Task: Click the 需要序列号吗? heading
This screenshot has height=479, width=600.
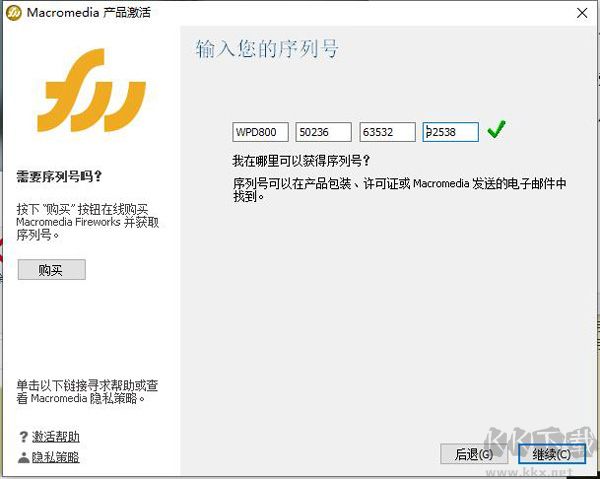Action: (59, 176)
